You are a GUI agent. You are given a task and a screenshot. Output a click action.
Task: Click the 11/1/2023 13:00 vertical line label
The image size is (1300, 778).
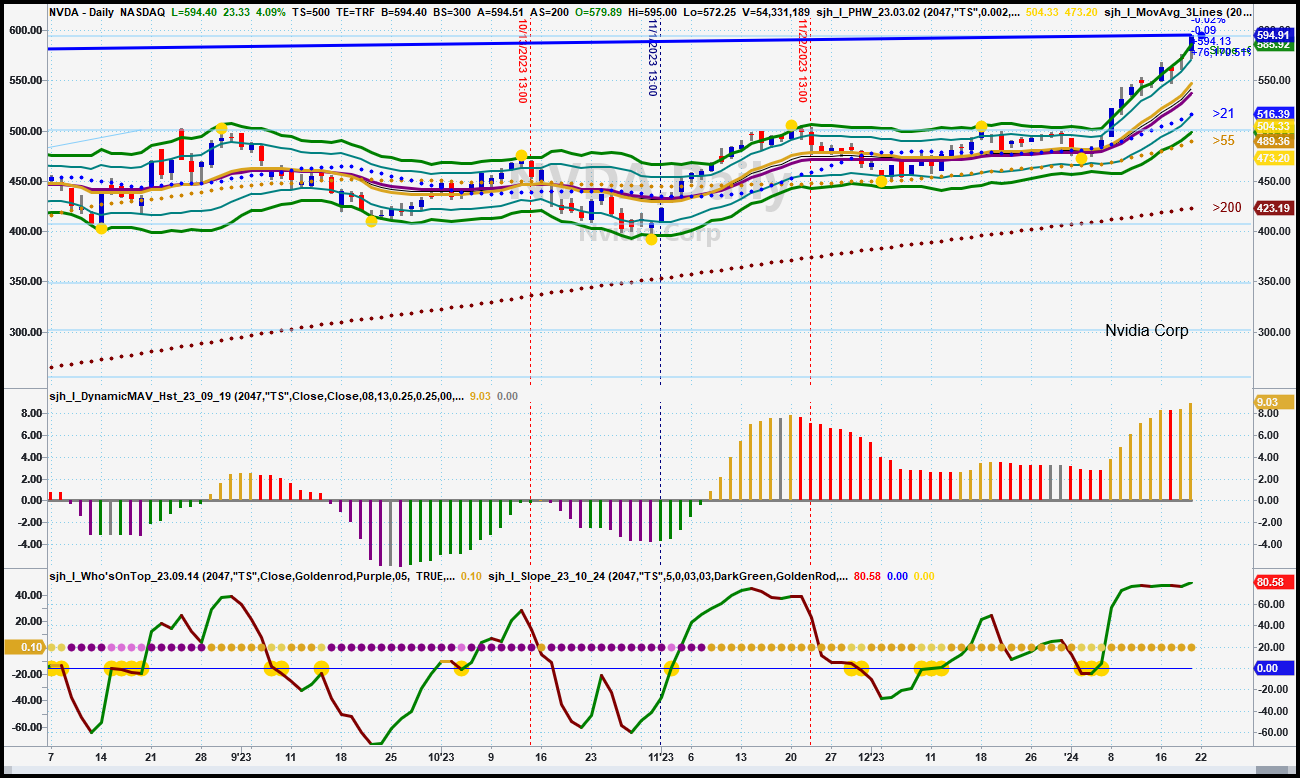652,56
